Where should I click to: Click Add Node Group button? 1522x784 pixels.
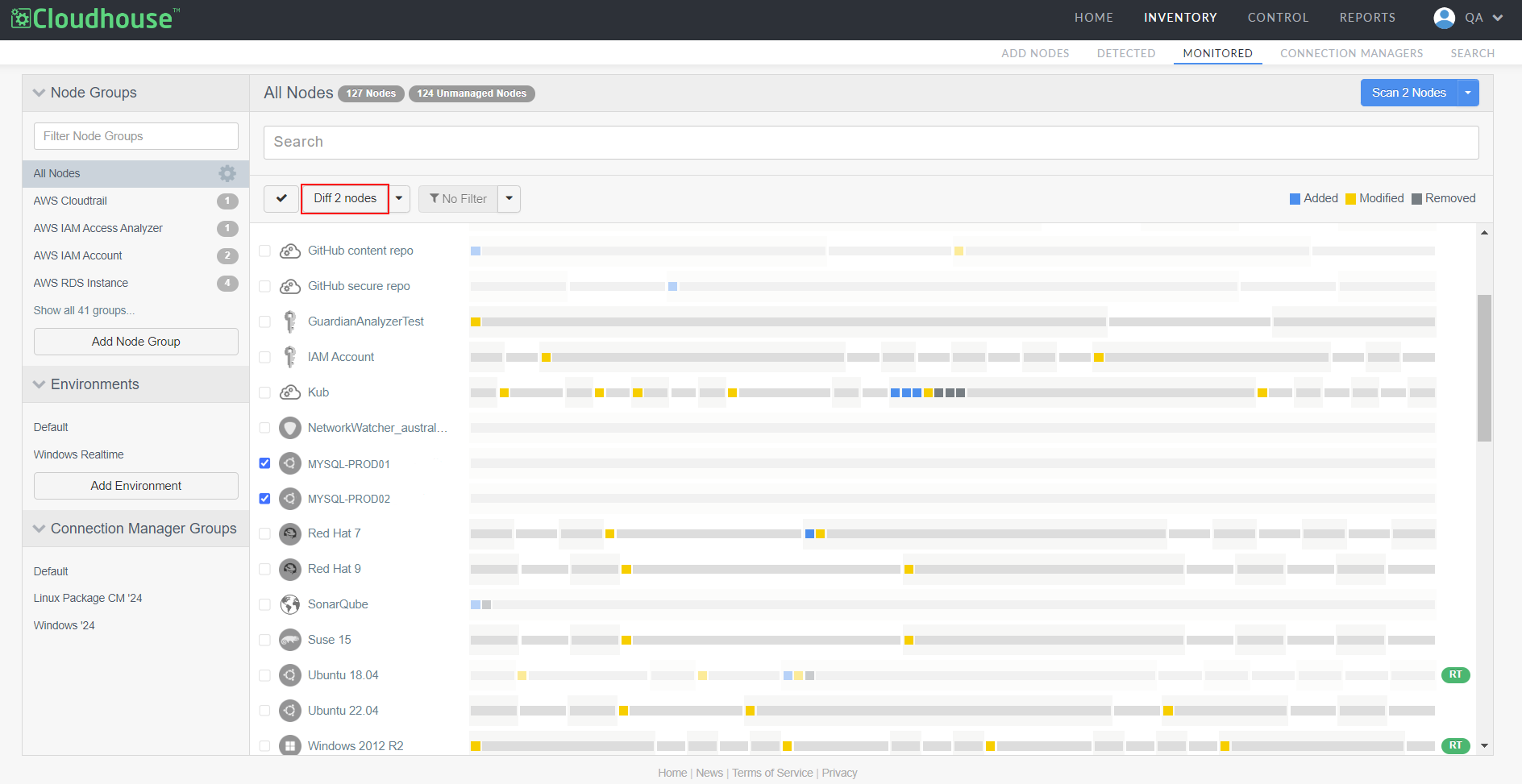click(x=136, y=342)
